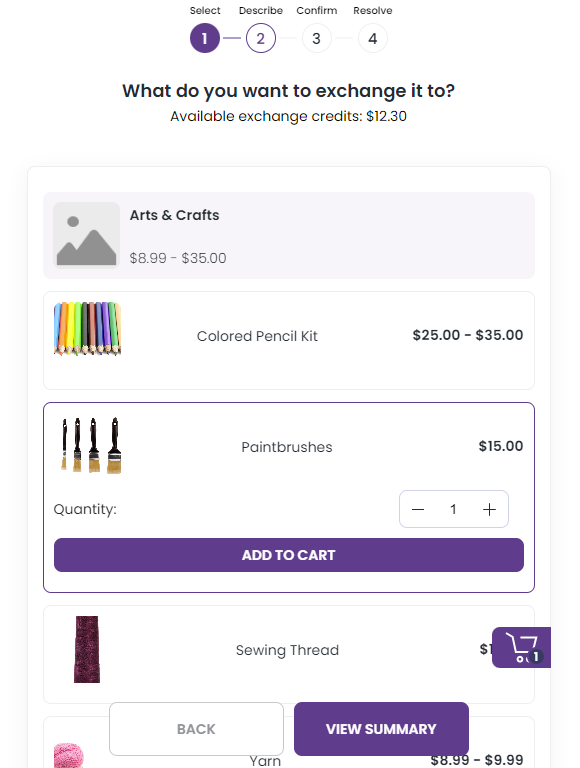The height and width of the screenshot is (768, 580).
Task: Jump to step 3 Confirm
Action: click(316, 38)
